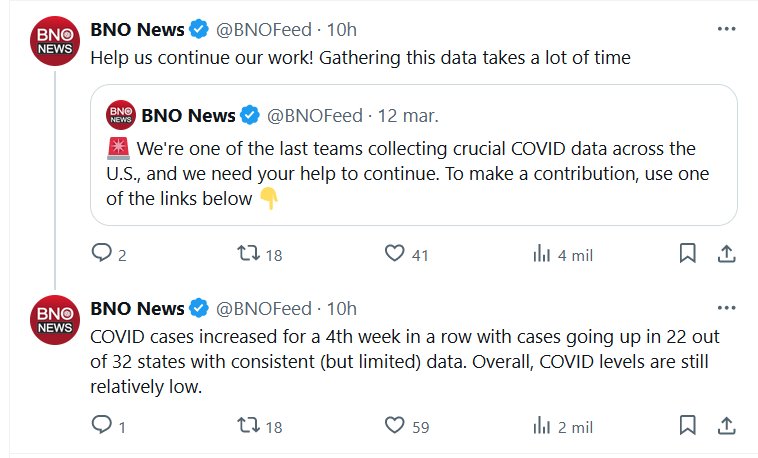Share the COVID cases tweet
The height and width of the screenshot is (458, 758).
(x=727, y=426)
